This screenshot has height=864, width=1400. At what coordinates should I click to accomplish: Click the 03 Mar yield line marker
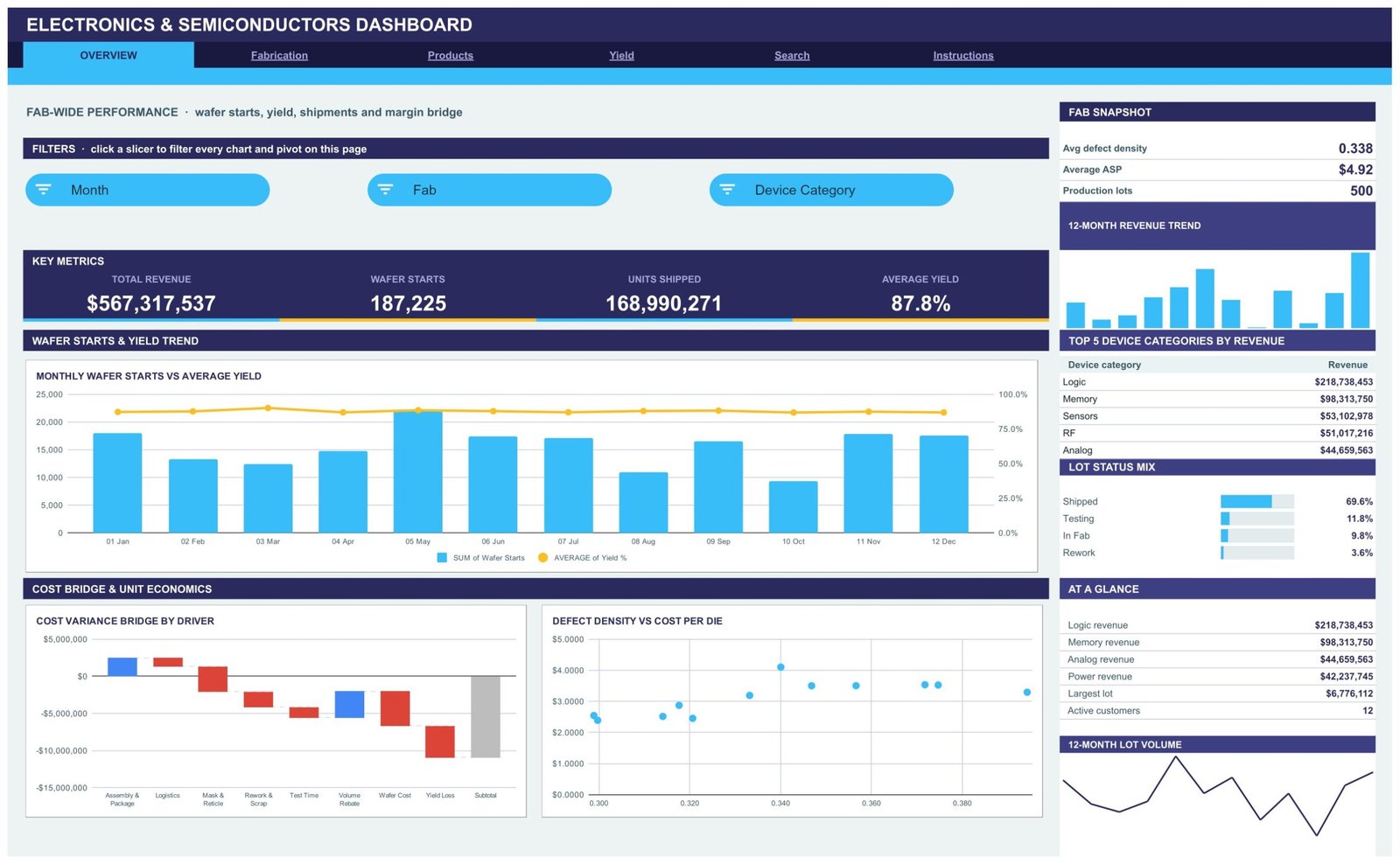(268, 408)
